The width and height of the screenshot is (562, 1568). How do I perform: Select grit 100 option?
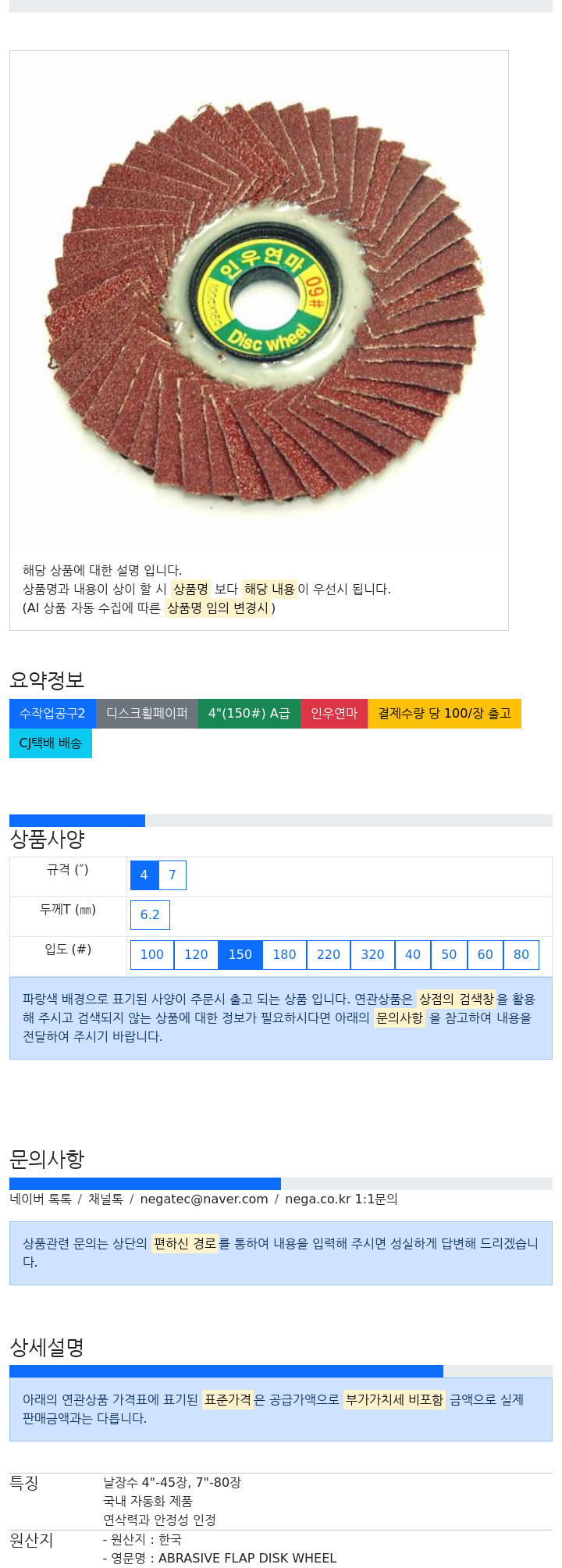[x=152, y=955]
